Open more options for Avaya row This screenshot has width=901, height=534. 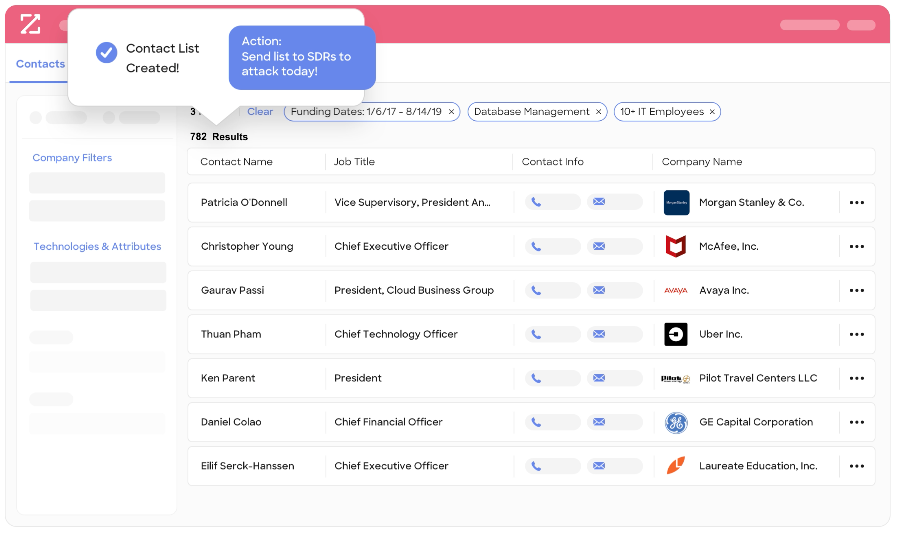coord(856,290)
